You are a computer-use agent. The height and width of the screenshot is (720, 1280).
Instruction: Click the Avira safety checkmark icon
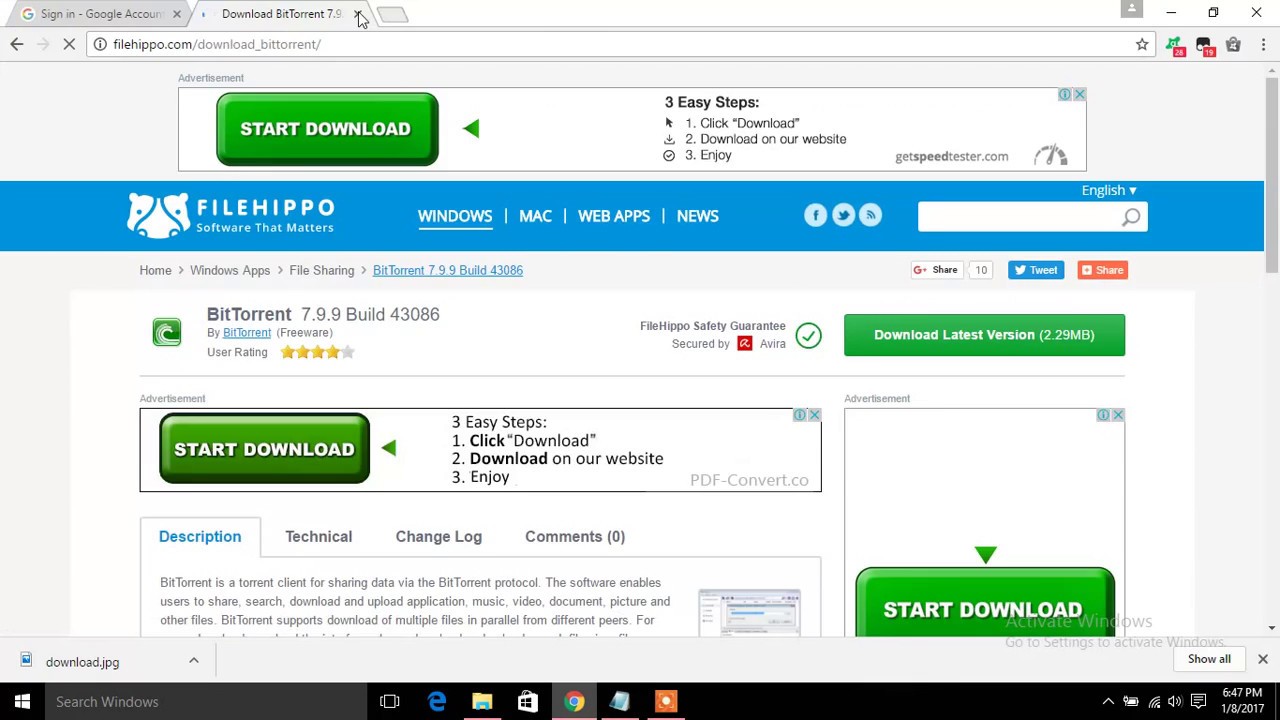[808, 336]
